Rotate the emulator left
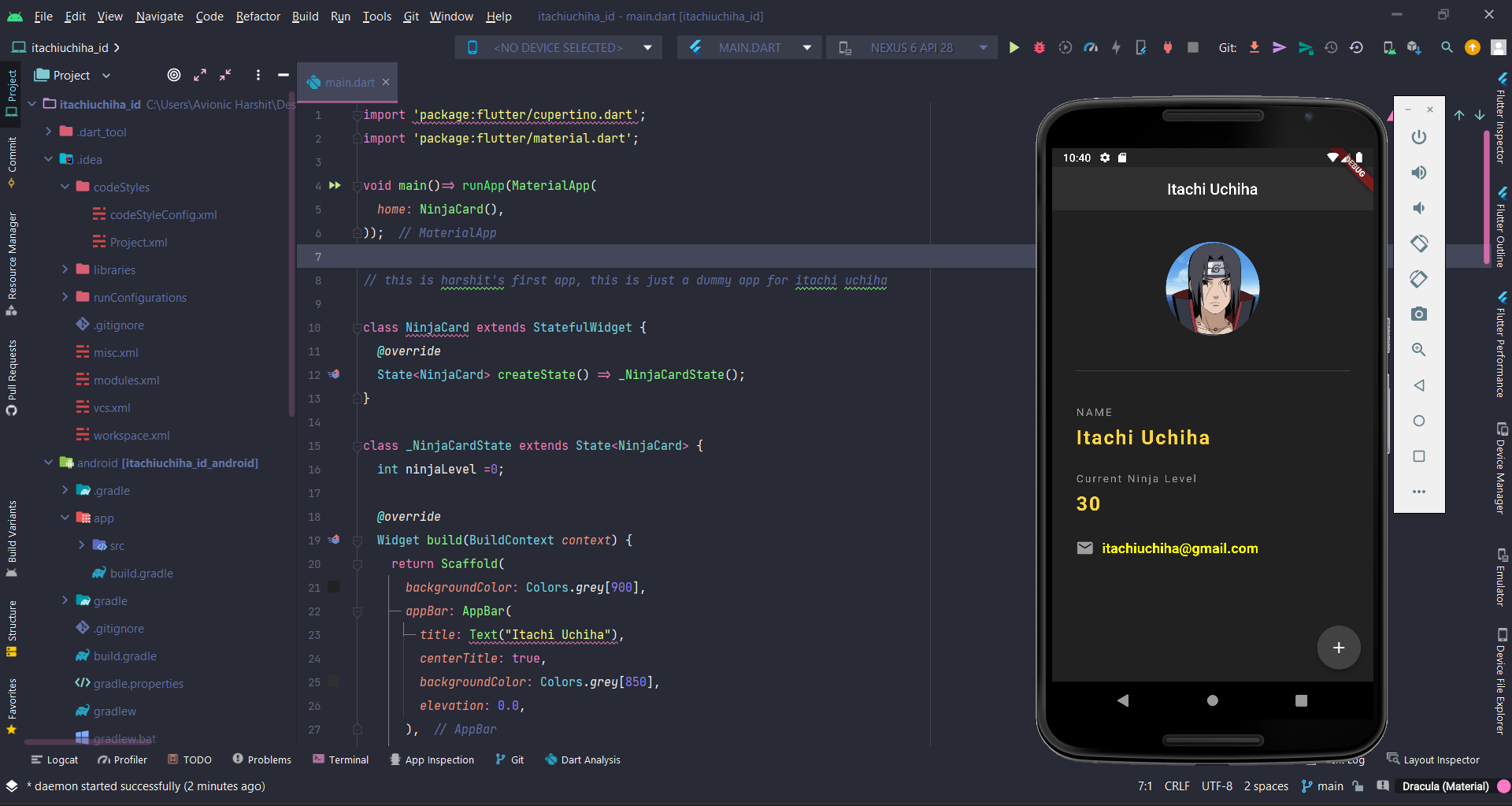 (x=1419, y=243)
